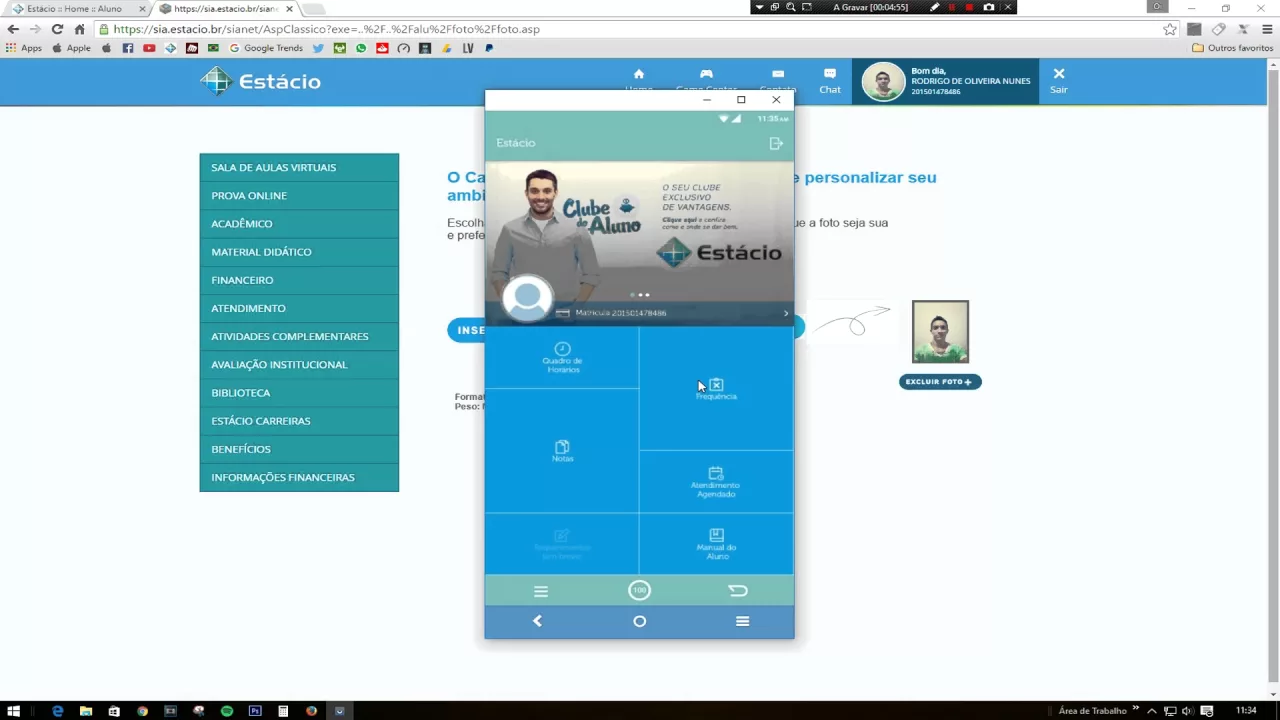Click the Home icon in site header
The image size is (1280, 720).
click(639, 74)
